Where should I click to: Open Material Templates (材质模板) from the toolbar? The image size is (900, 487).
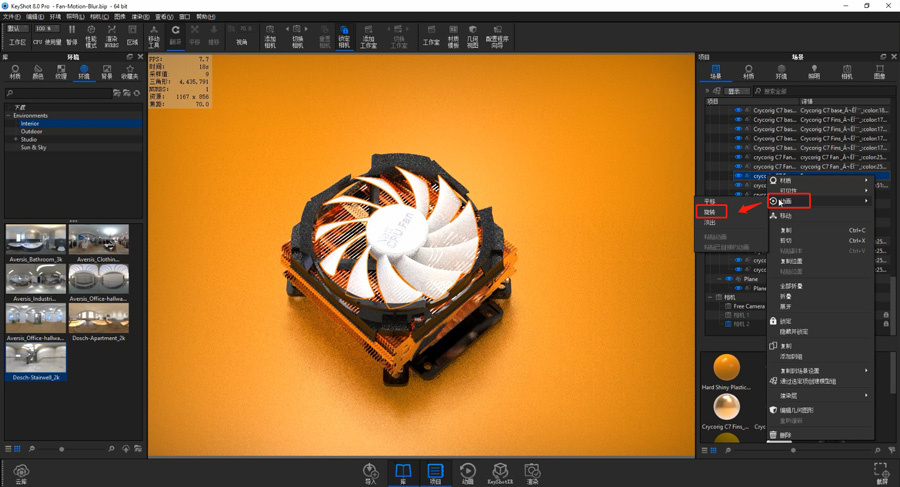point(453,36)
